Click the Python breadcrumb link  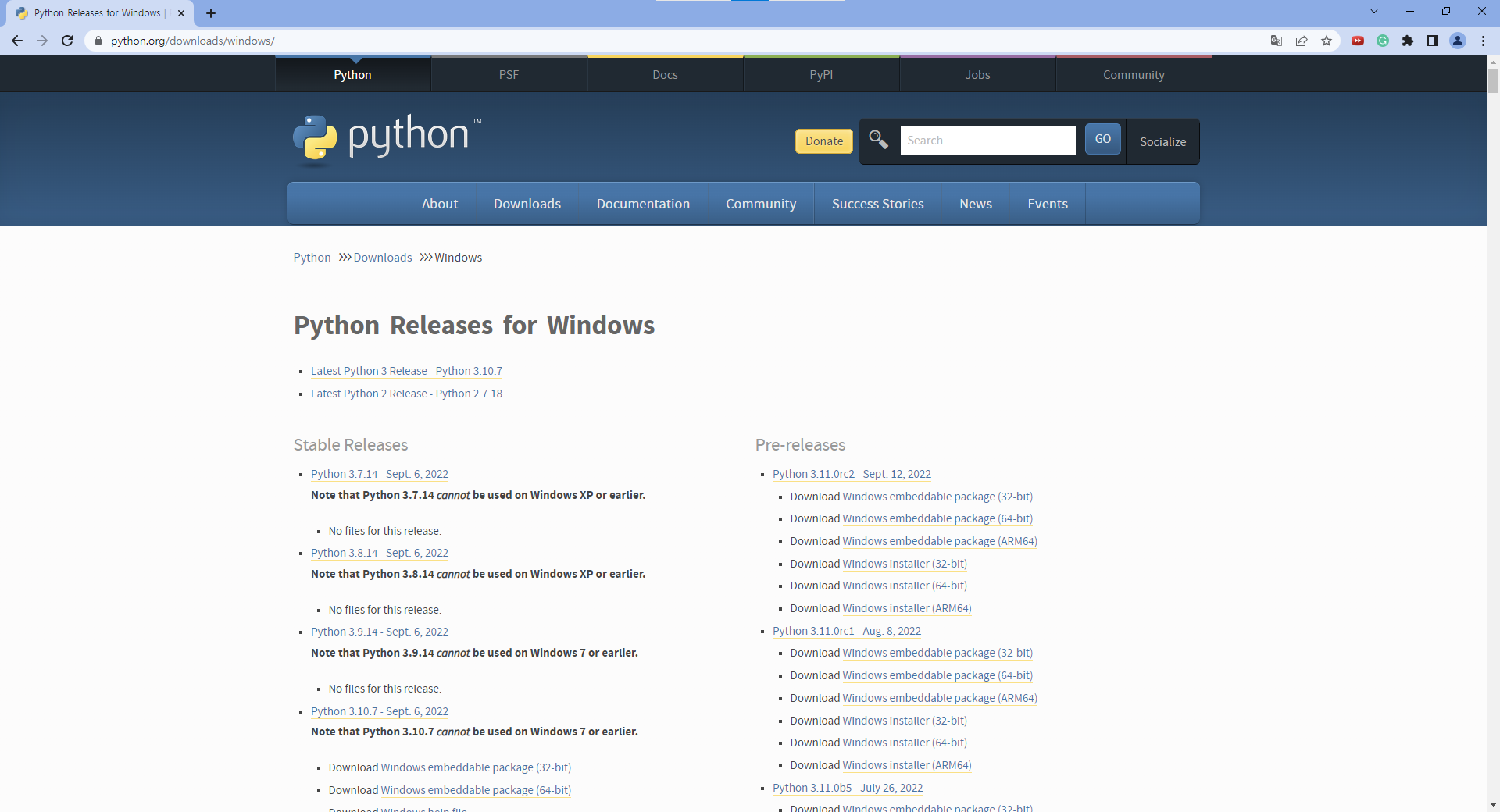(x=312, y=258)
